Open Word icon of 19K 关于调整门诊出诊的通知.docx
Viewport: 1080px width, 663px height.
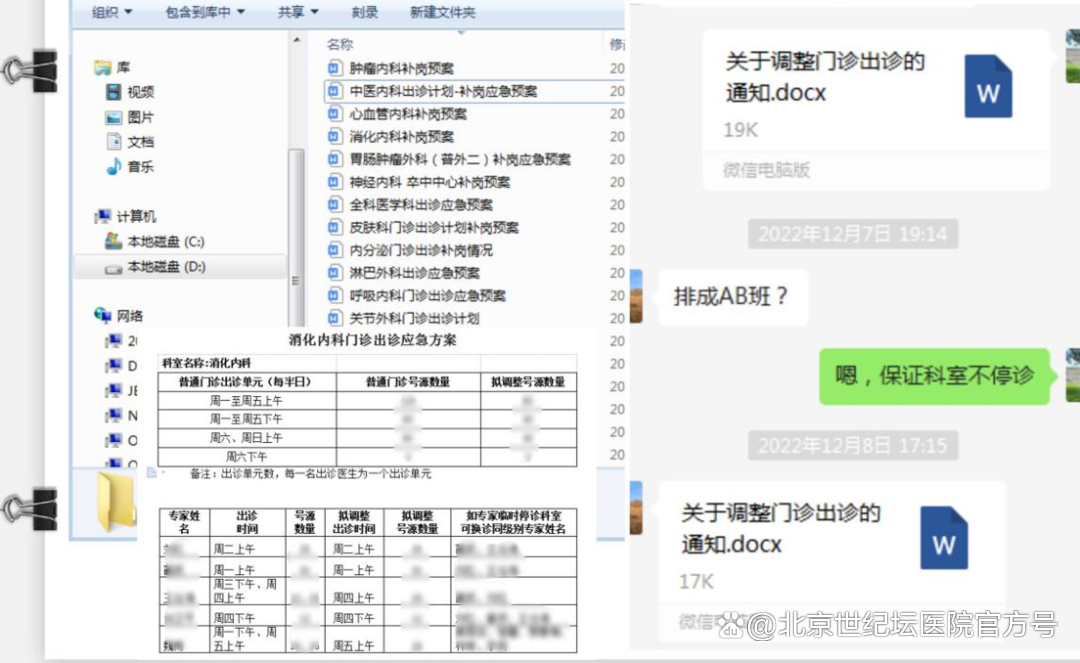point(988,87)
